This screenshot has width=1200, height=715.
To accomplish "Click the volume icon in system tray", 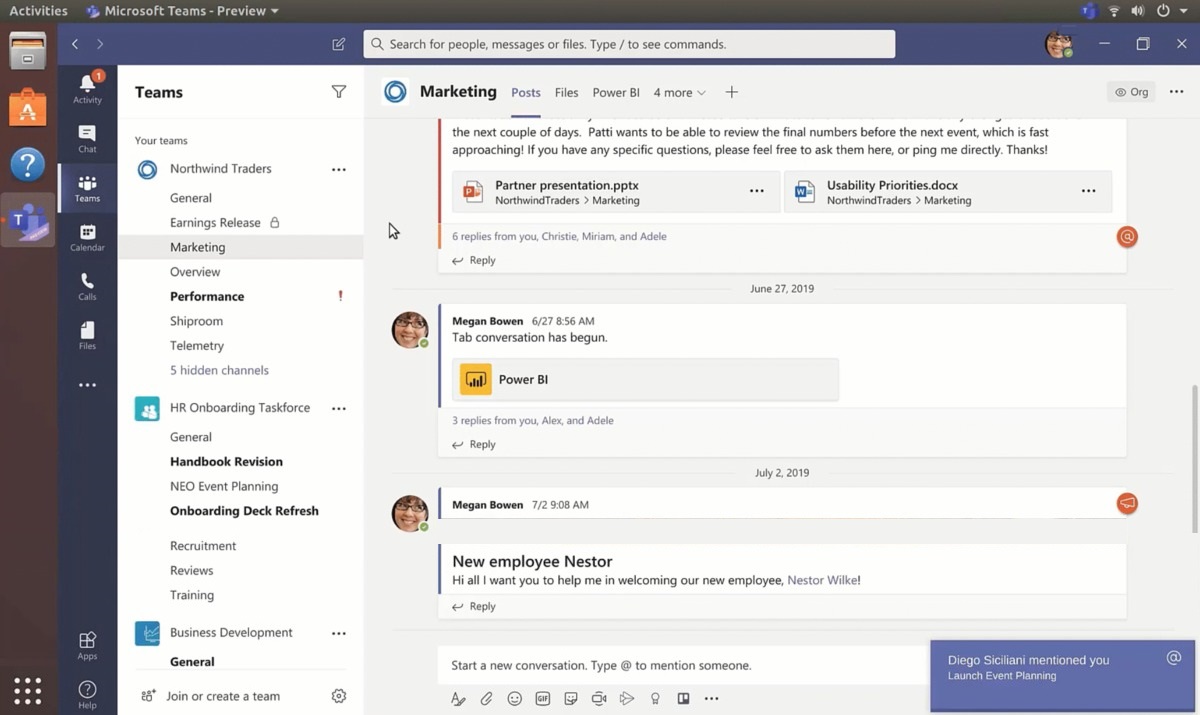I will pyautogui.click(x=1138, y=11).
